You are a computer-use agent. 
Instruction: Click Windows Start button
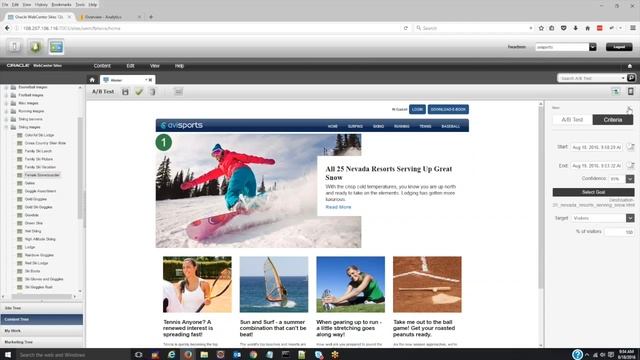tap(8, 355)
